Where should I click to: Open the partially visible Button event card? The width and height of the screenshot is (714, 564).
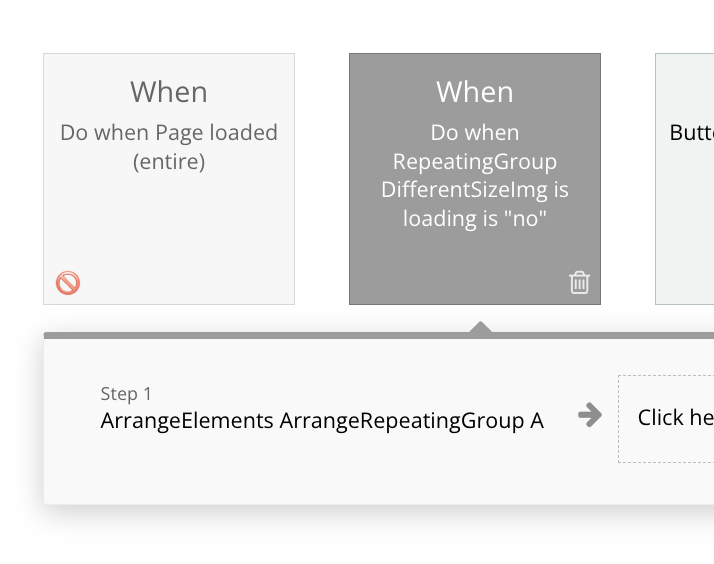coord(684,179)
